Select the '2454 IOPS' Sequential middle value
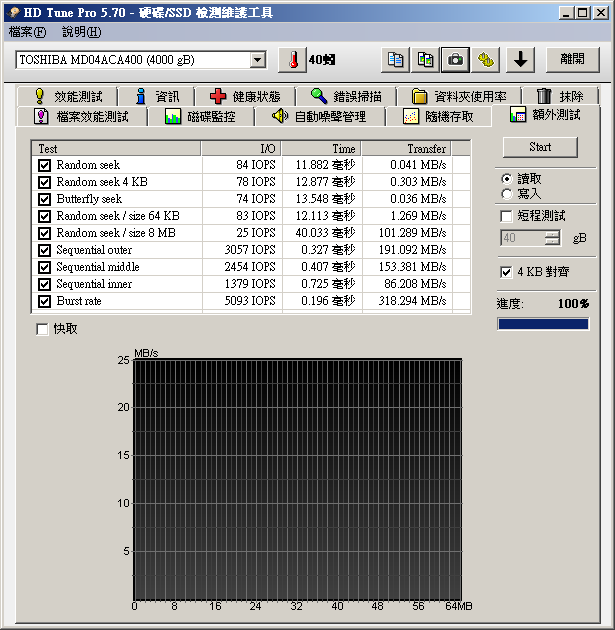The width and height of the screenshot is (615, 630). (250, 267)
